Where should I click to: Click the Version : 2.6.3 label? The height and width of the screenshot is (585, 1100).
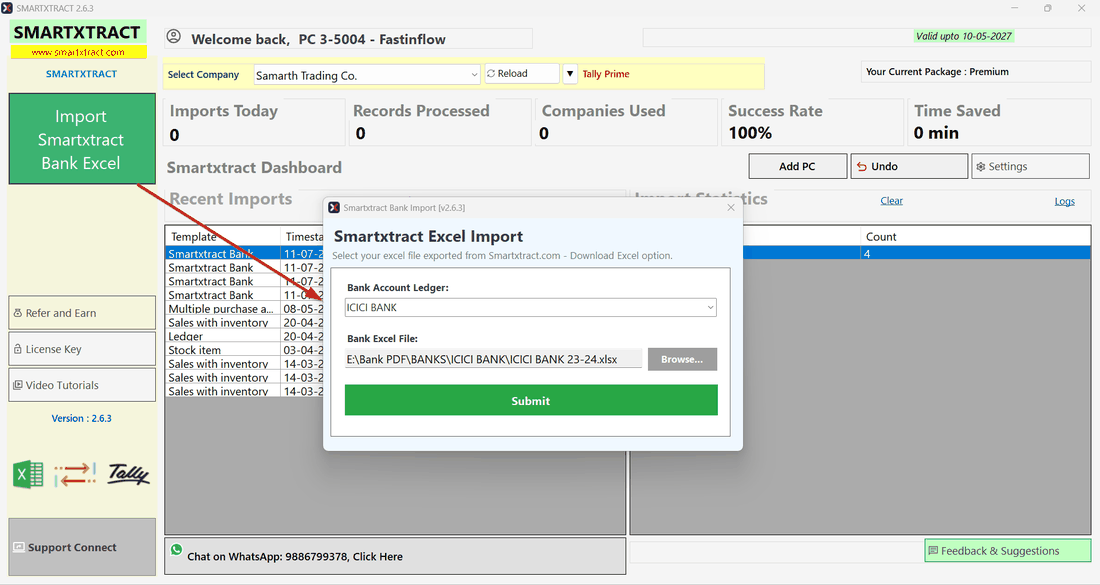[81, 418]
